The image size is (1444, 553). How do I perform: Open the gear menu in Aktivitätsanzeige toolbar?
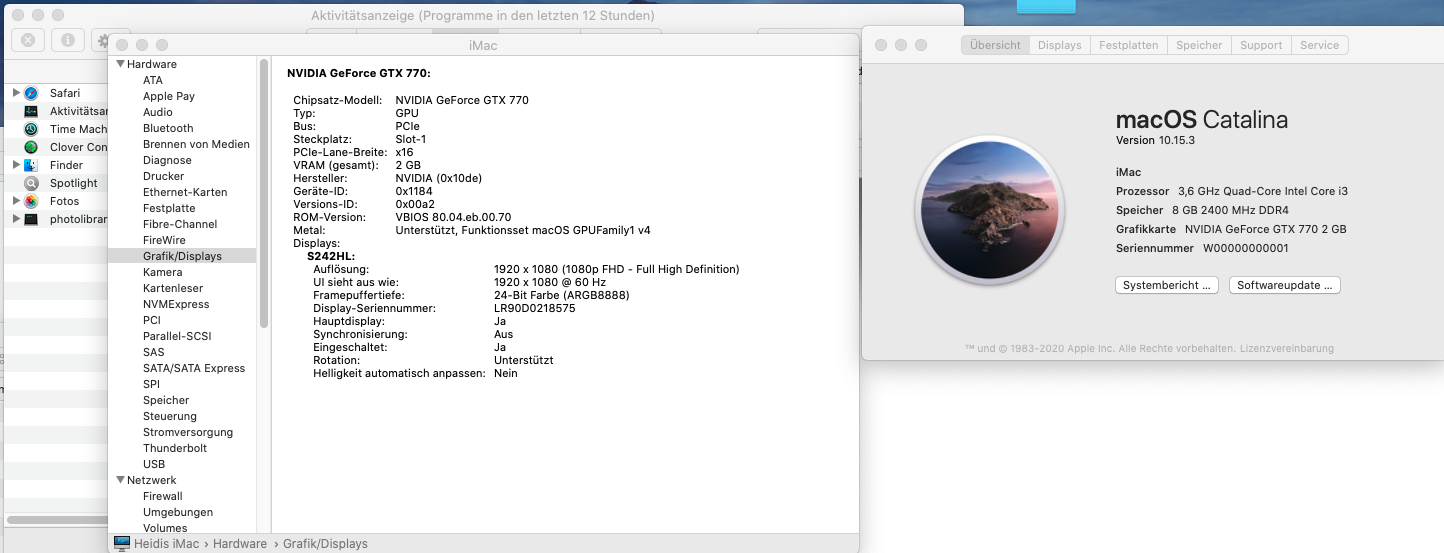(x=103, y=40)
